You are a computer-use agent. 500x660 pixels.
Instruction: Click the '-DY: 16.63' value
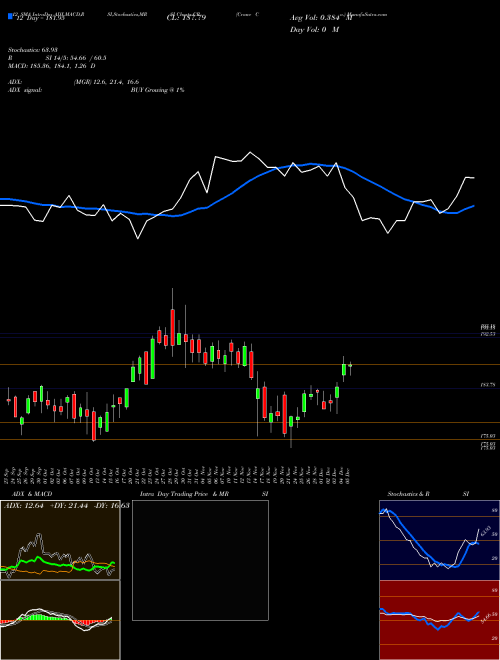(x=111, y=506)
